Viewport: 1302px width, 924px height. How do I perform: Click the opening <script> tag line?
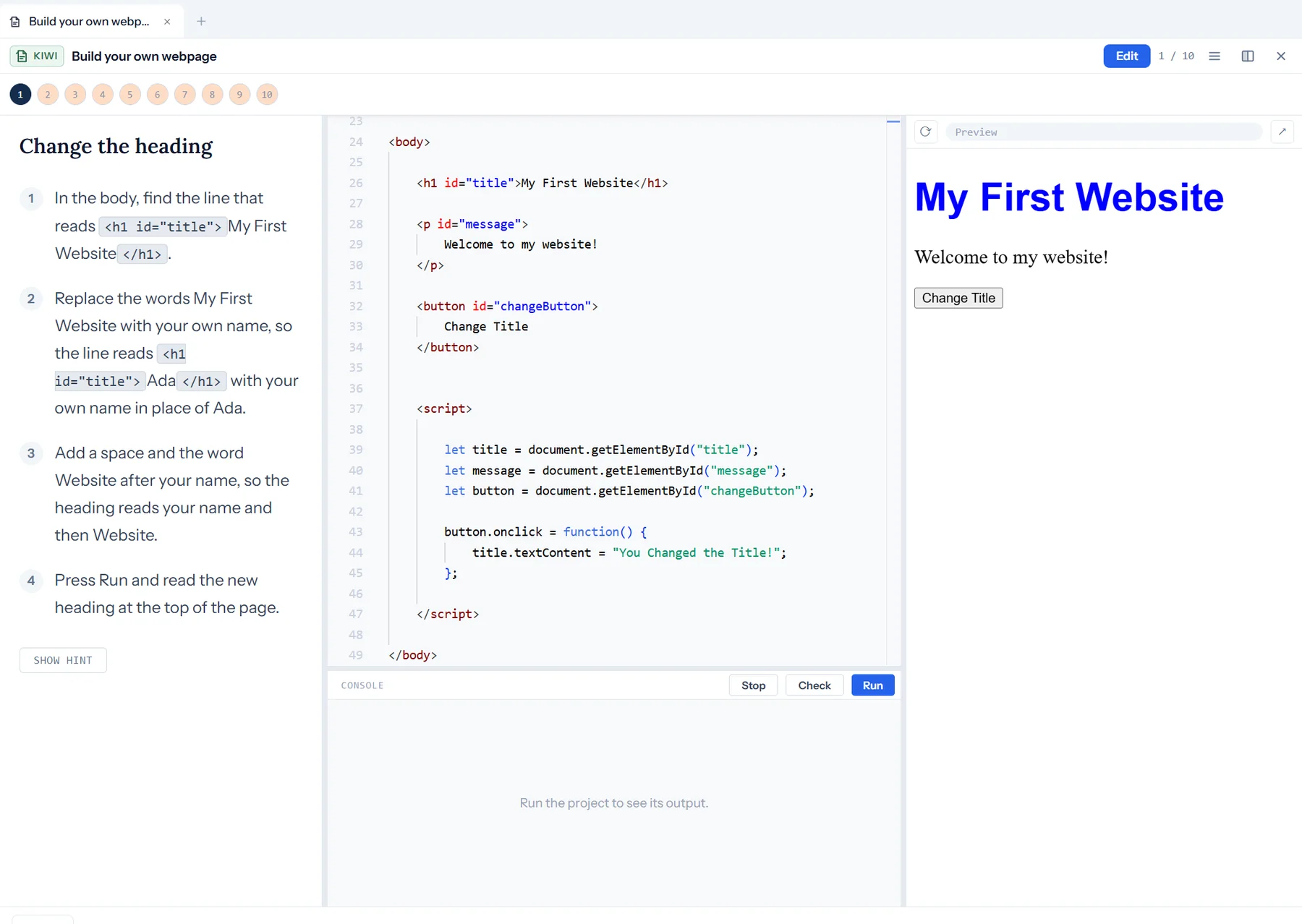pyautogui.click(x=444, y=408)
